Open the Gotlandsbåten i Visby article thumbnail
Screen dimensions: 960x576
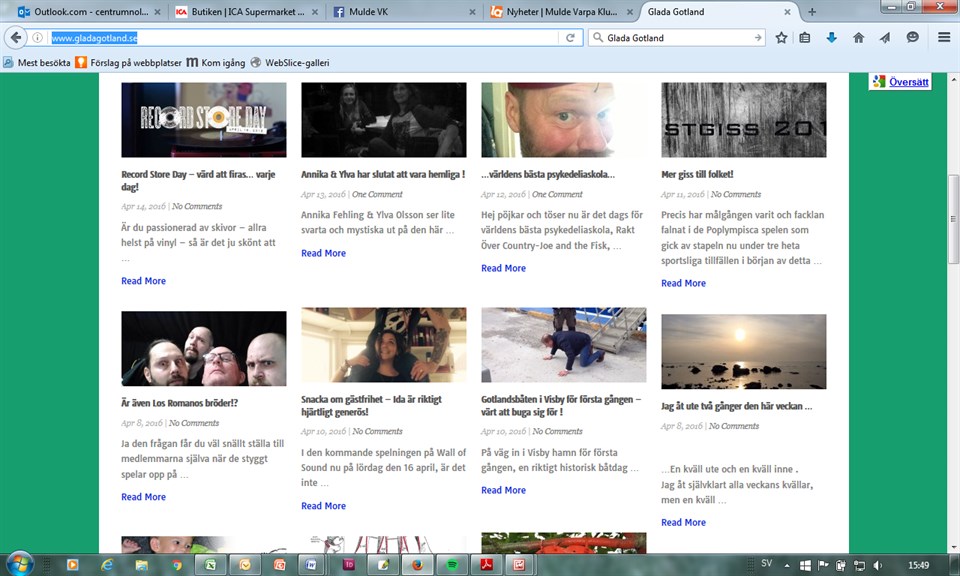point(563,345)
